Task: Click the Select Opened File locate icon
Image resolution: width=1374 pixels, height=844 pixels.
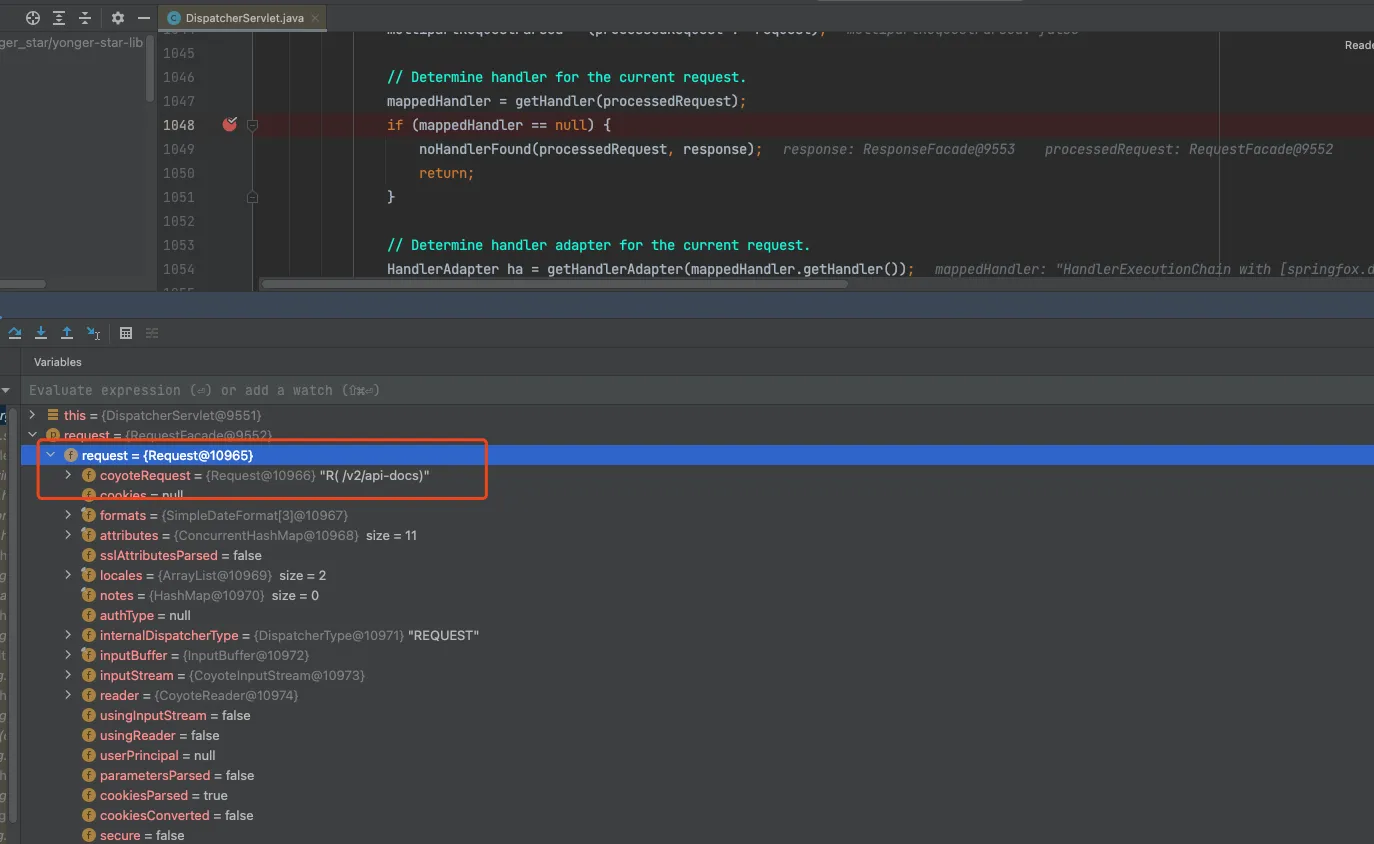Action: (x=33, y=18)
